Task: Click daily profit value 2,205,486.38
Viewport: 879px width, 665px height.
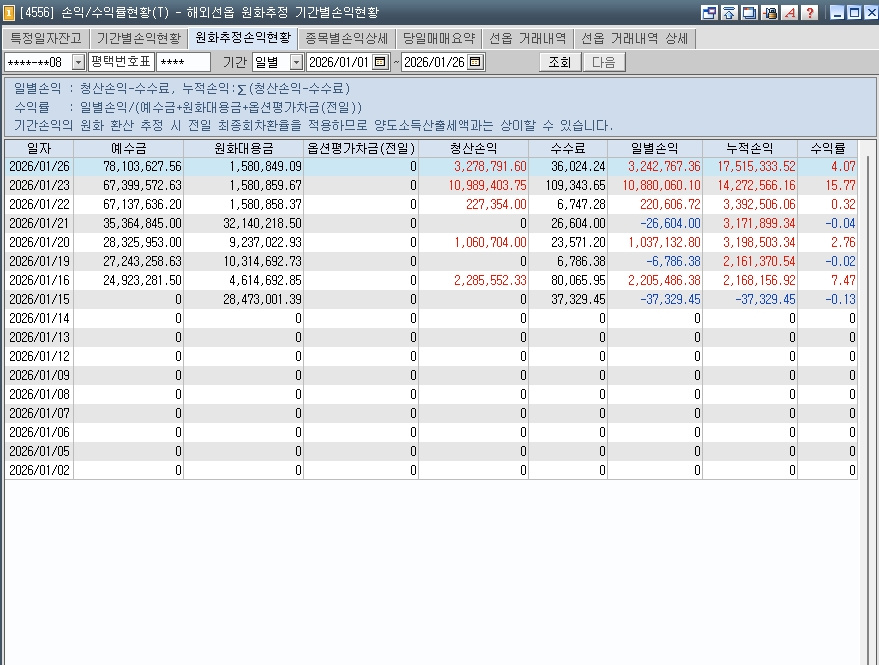Action: tap(664, 280)
